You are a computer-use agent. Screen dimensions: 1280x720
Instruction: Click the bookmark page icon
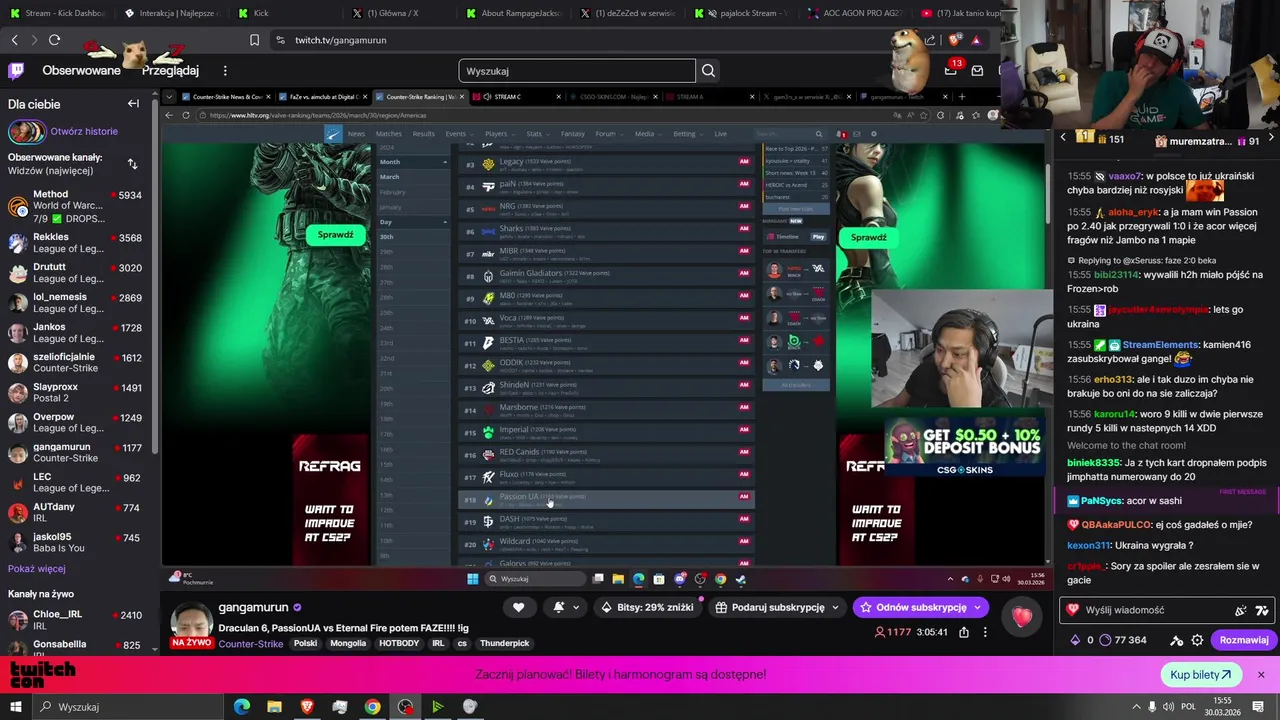254,40
